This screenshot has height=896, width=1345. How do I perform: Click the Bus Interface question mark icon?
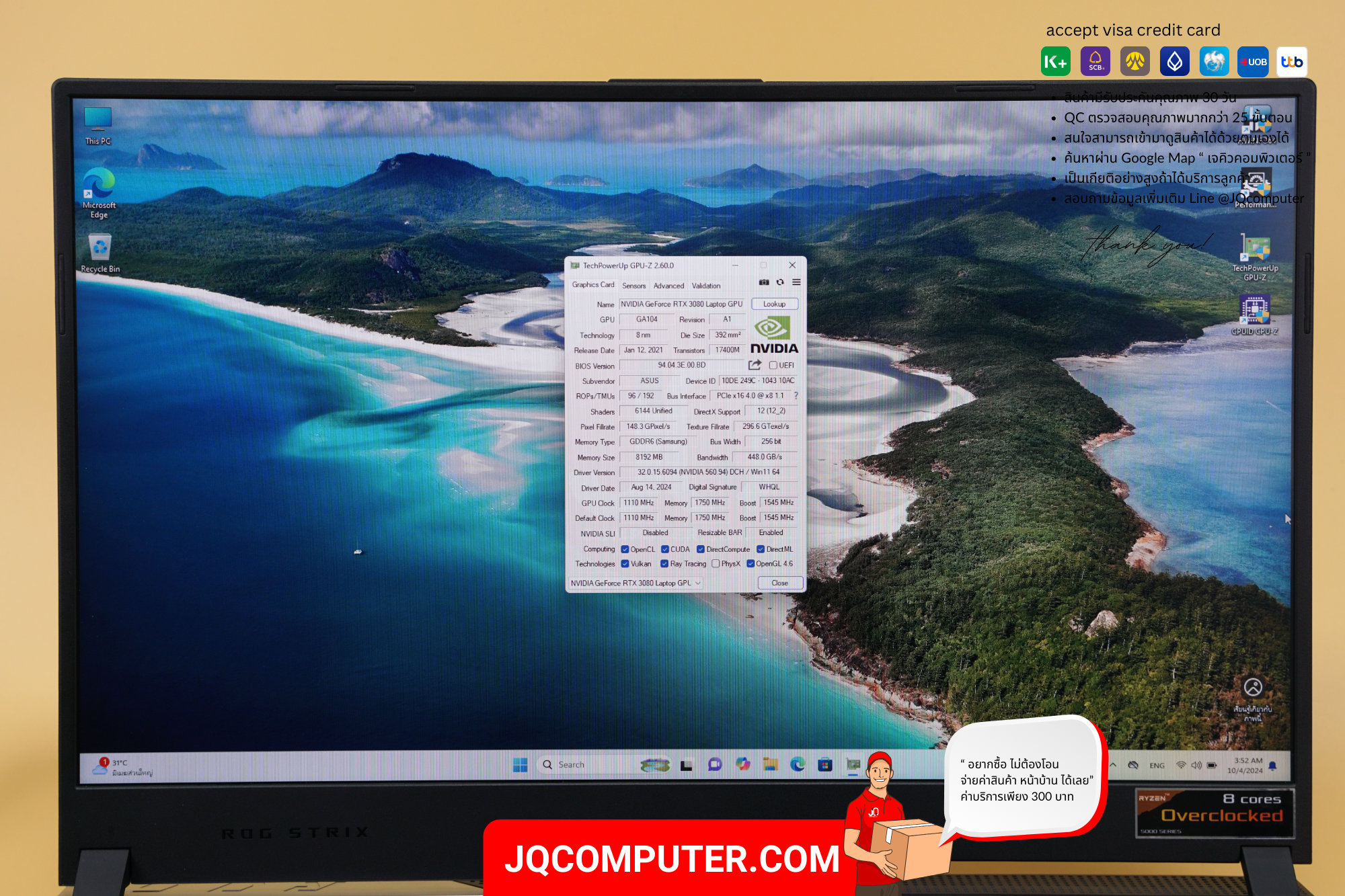tap(796, 396)
